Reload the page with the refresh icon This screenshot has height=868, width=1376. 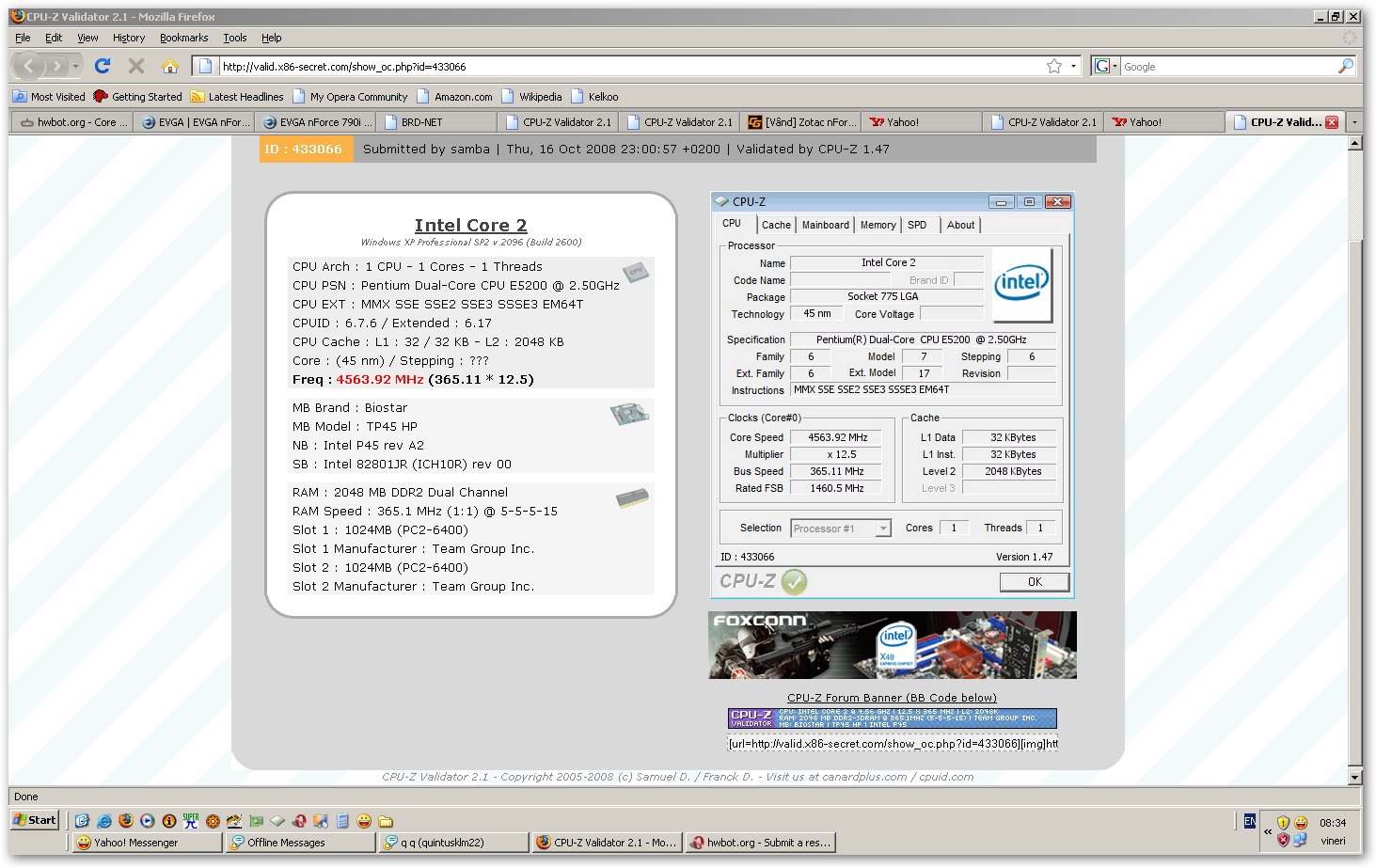click(x=103, y=66)
